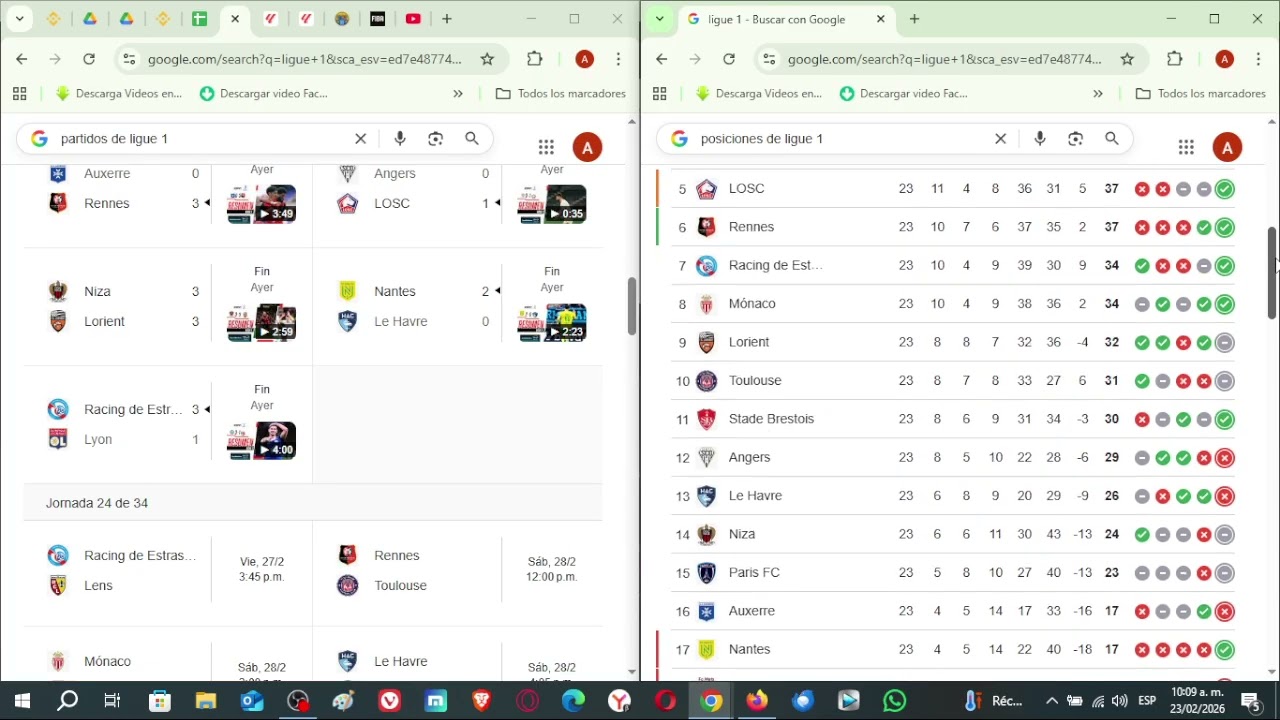Expand more bookmarks chevron in right window

pyautogui.click(x=1098, y=94)
